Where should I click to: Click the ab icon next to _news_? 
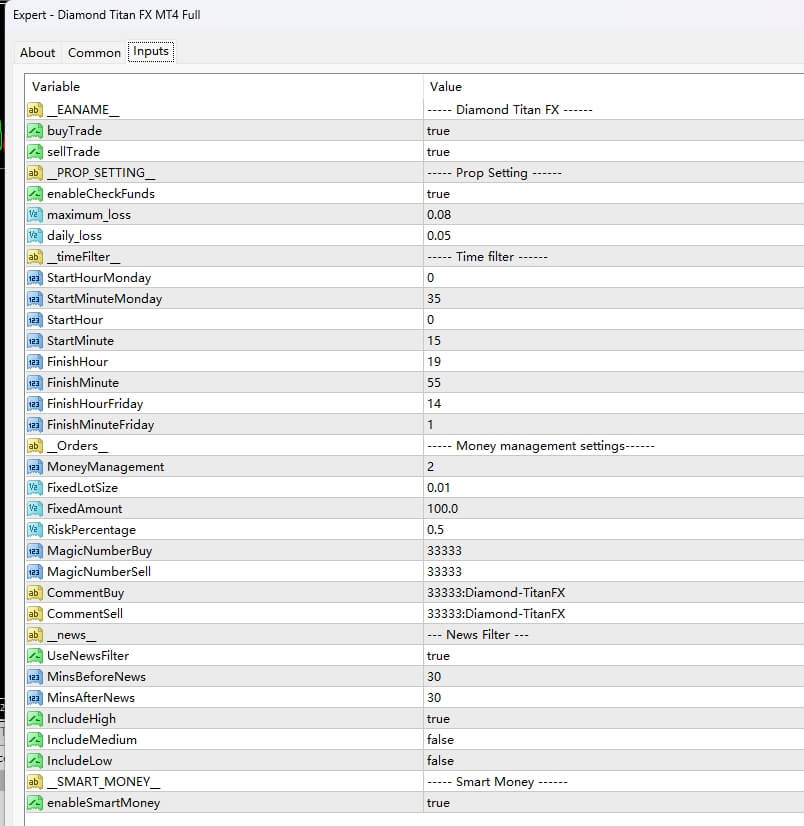(33, 634)
